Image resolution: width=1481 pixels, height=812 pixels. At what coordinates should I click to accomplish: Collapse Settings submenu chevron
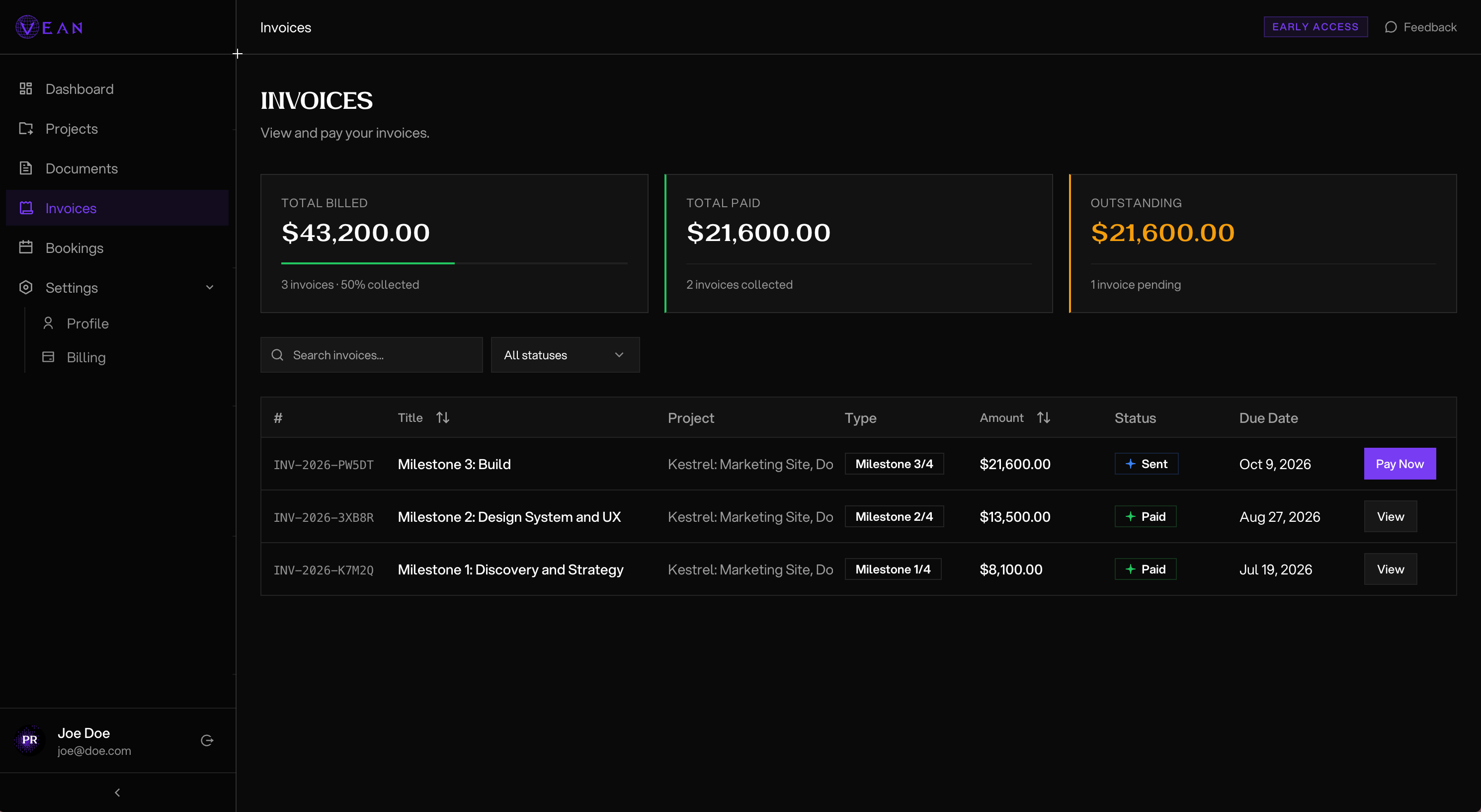point(210,287)
